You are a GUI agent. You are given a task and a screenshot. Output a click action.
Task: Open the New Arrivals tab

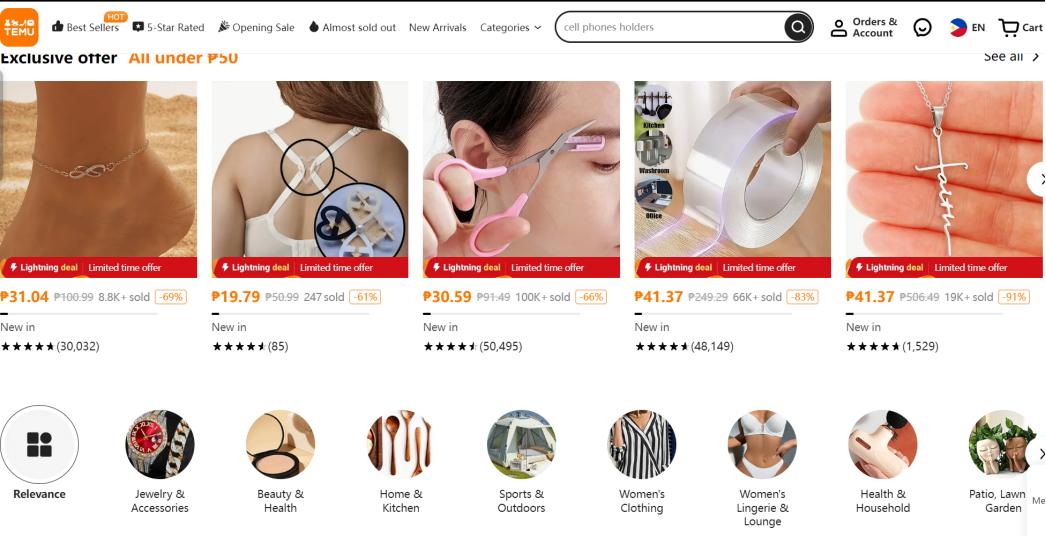(438, 27)
